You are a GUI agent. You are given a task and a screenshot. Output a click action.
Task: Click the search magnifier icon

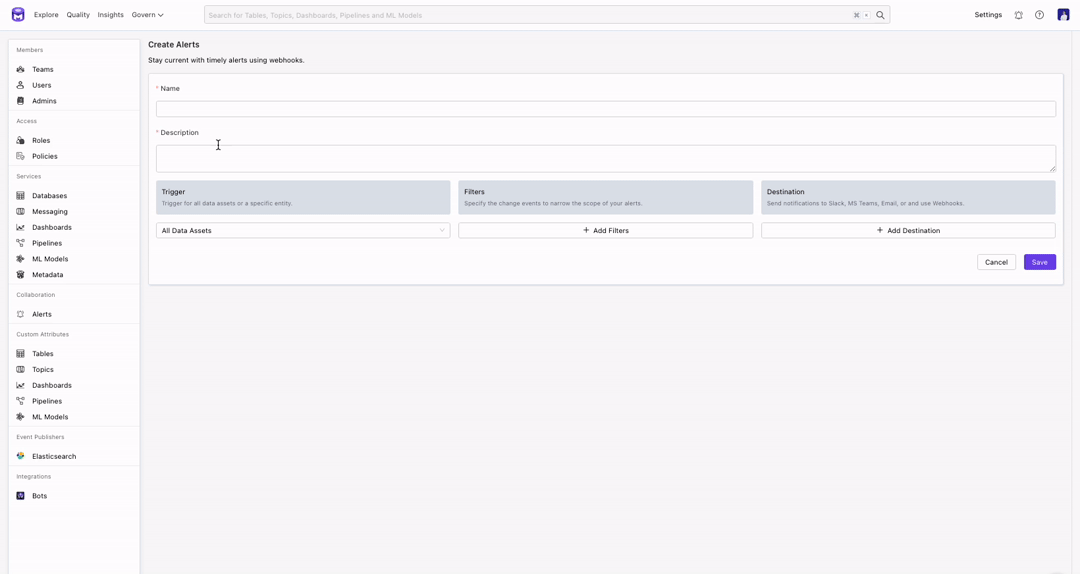pos(880,15)
